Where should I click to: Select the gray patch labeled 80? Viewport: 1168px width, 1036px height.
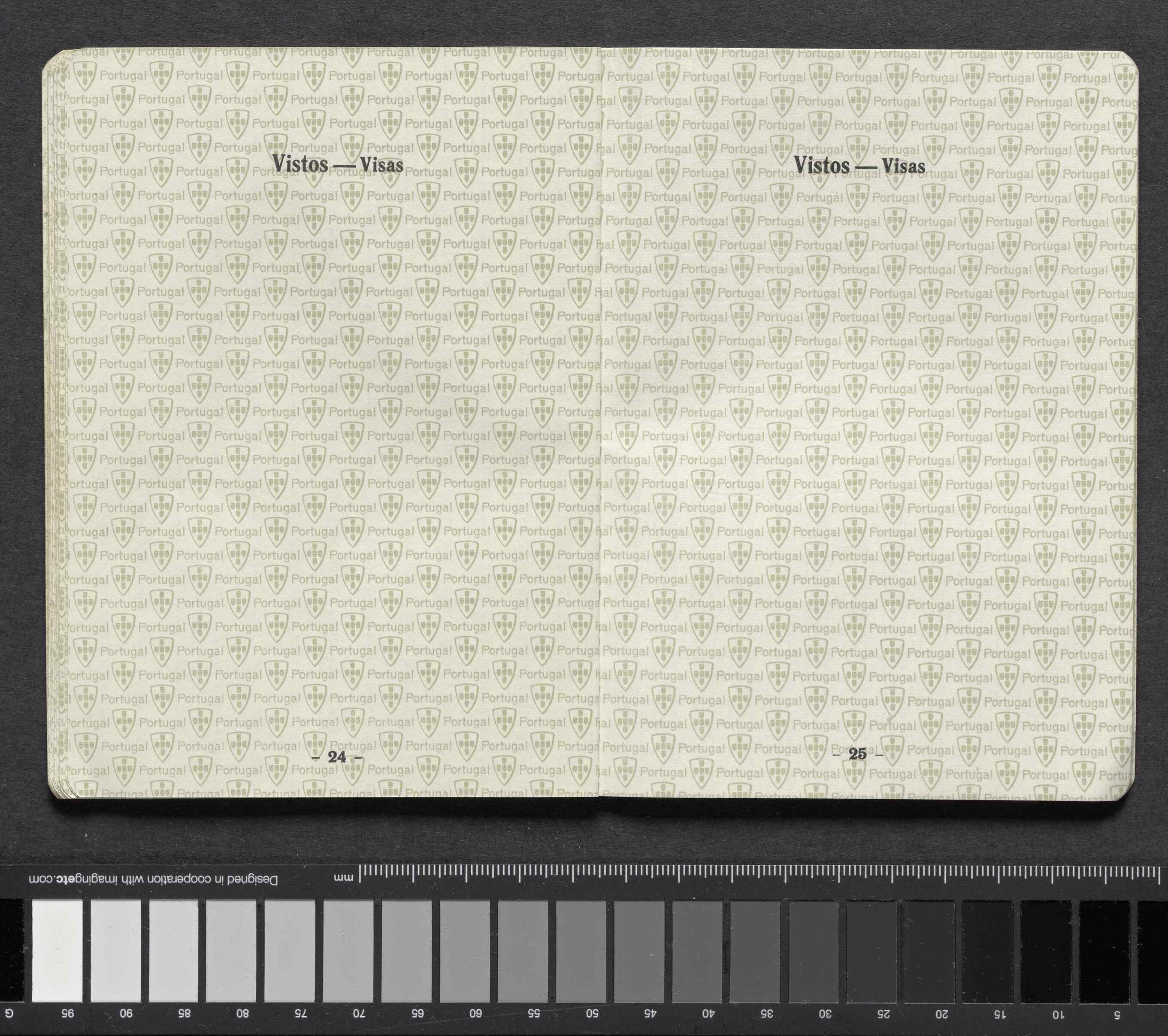[x=231, y=951]
